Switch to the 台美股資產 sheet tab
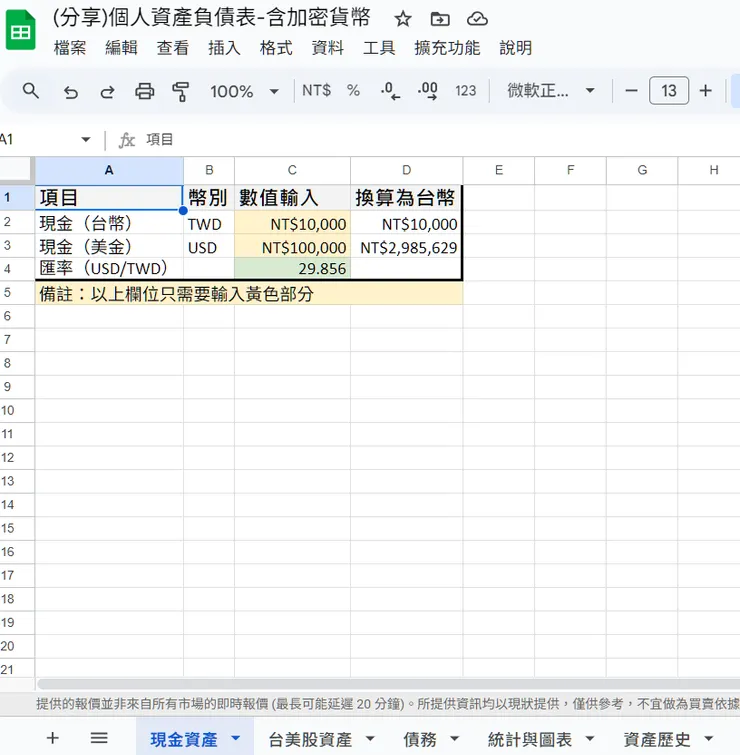740x755 pixels. (x=310, y=739)
